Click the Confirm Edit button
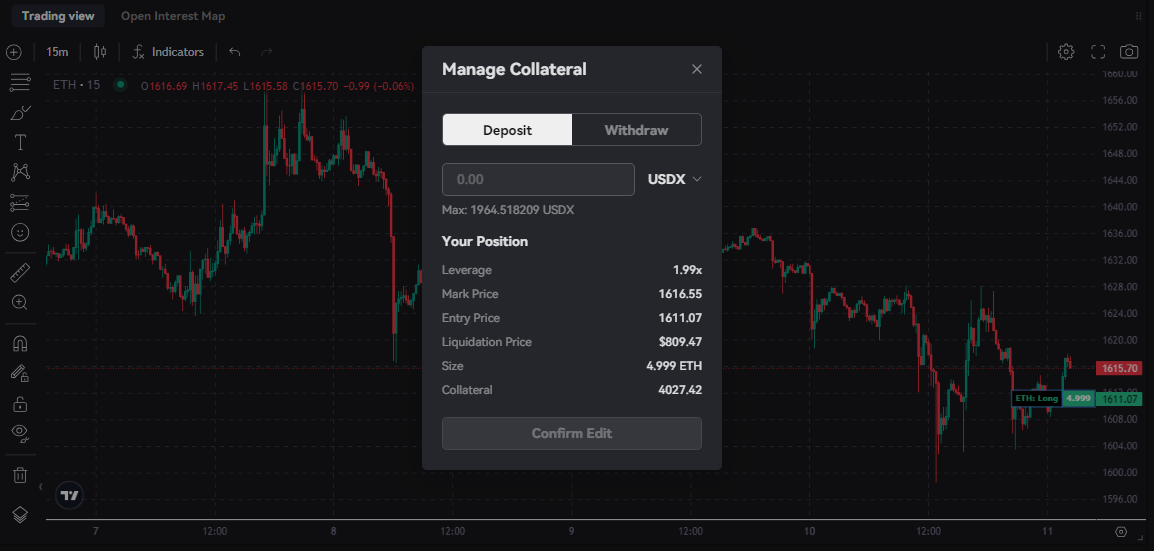1154x551 pixels. tap(572, 433)
